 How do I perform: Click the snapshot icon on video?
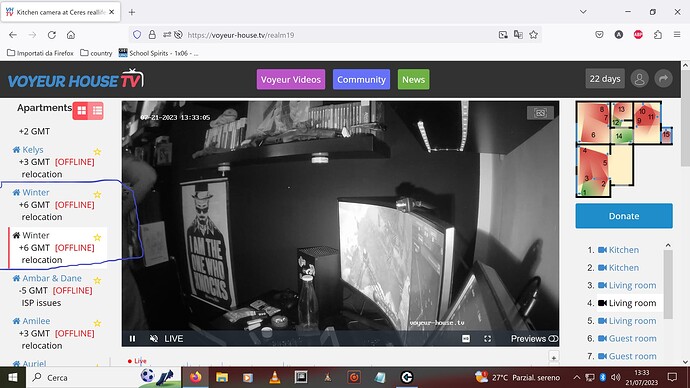click(x=540, y=113)
